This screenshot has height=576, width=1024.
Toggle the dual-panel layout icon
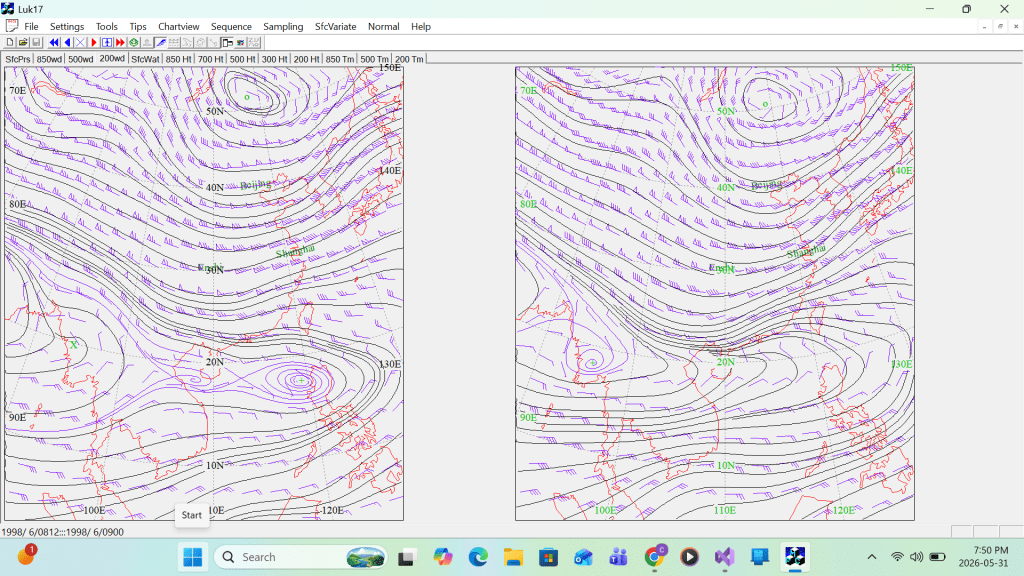point(227,42)
